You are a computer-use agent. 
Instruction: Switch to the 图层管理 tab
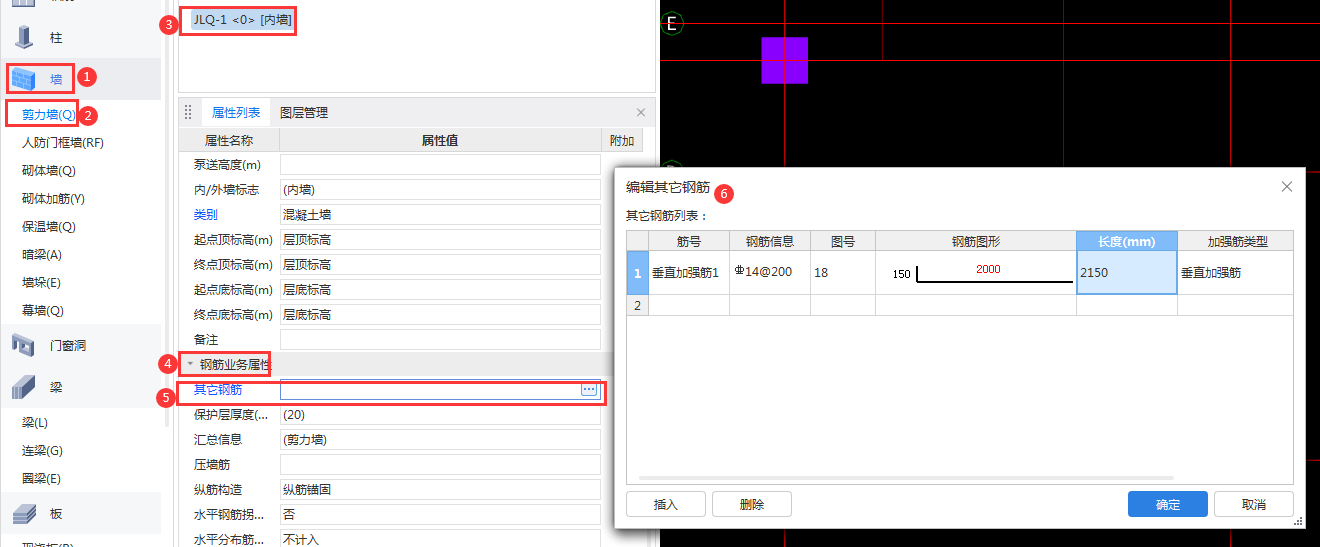coord(304,113)
